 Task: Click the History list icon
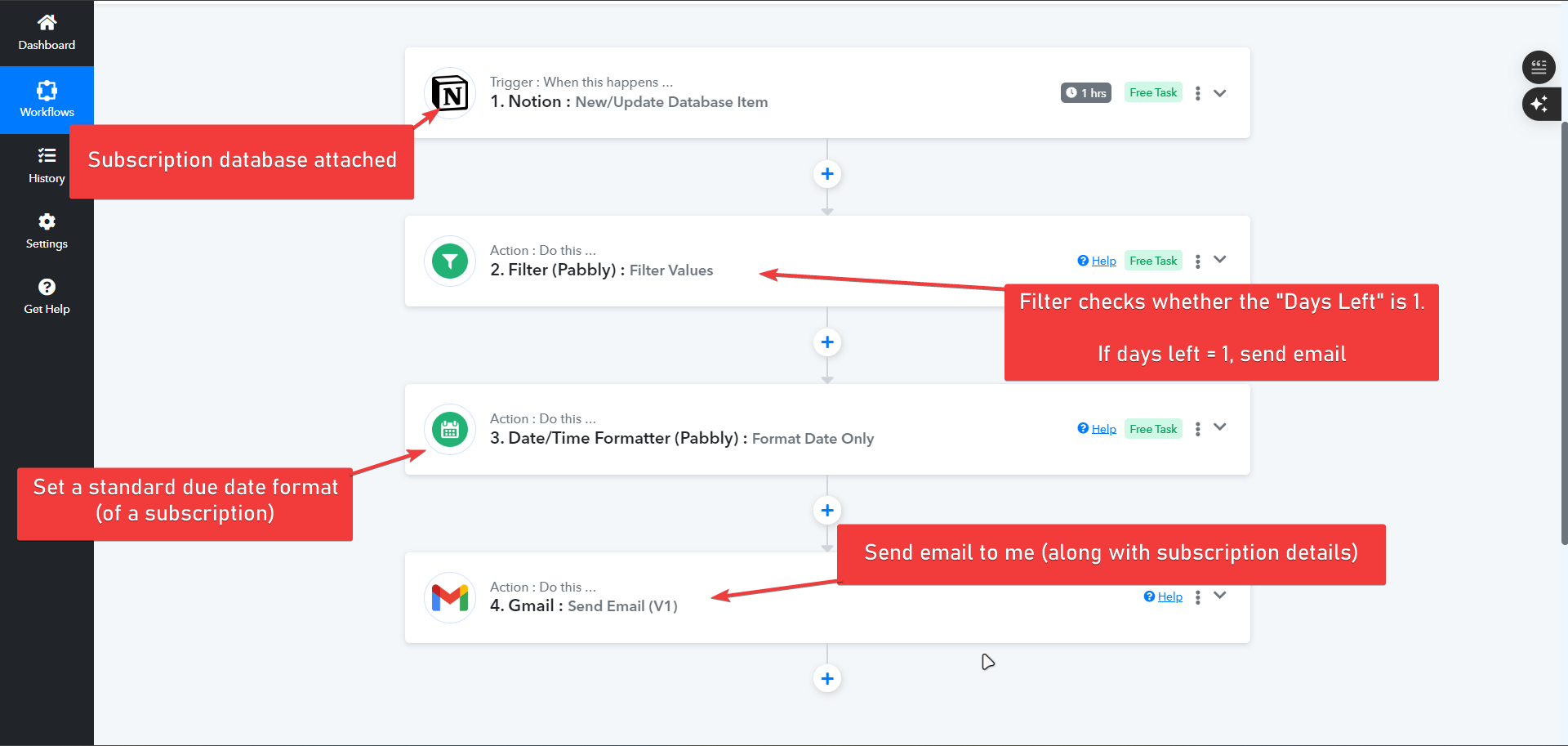[x=47, y=155]
